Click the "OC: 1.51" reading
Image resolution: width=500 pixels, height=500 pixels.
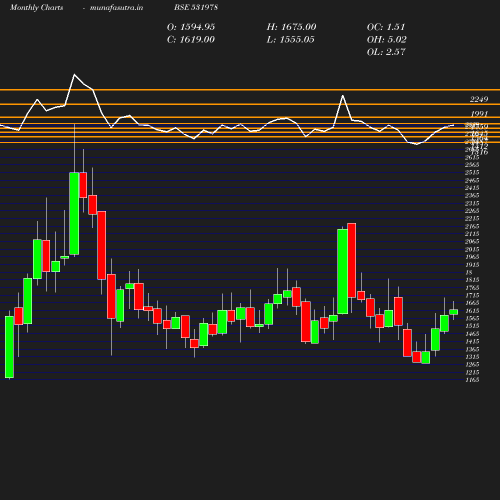pos(386,27)
